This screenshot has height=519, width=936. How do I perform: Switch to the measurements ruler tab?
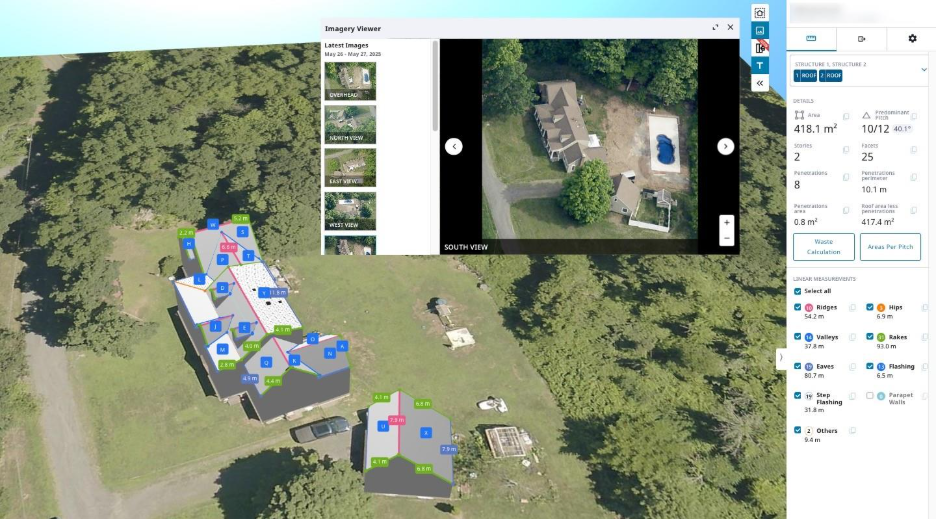pyautogui.click(x=811, y=39)
